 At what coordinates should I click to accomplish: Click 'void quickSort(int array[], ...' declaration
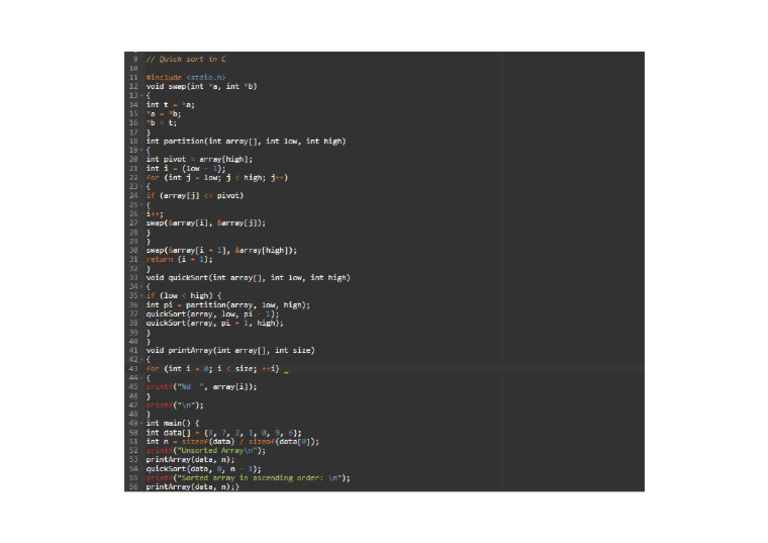(x=248, y=278)
